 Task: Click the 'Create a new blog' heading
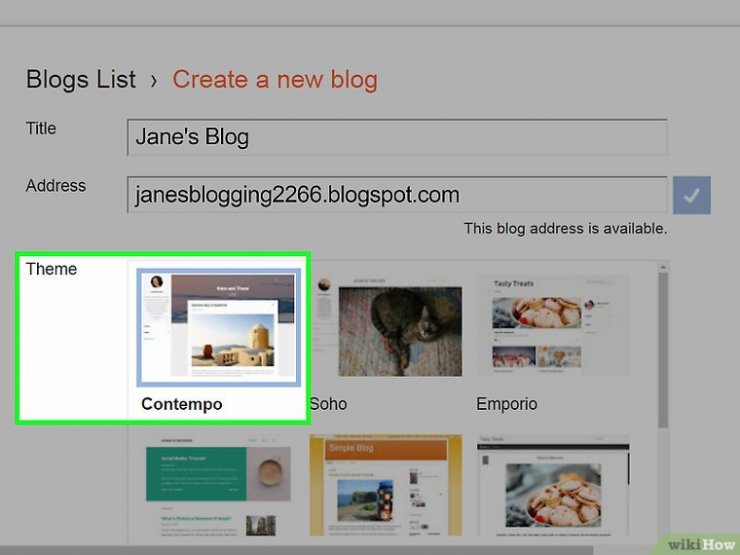tap(275, 79)
